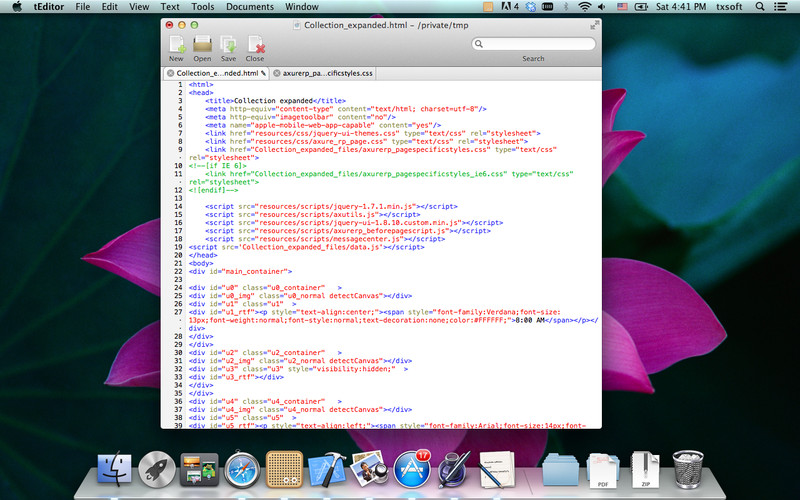Click "<![endif]-->" text on line 12
This screenshot has height=500, width=800.
click(x=213, y=190)
